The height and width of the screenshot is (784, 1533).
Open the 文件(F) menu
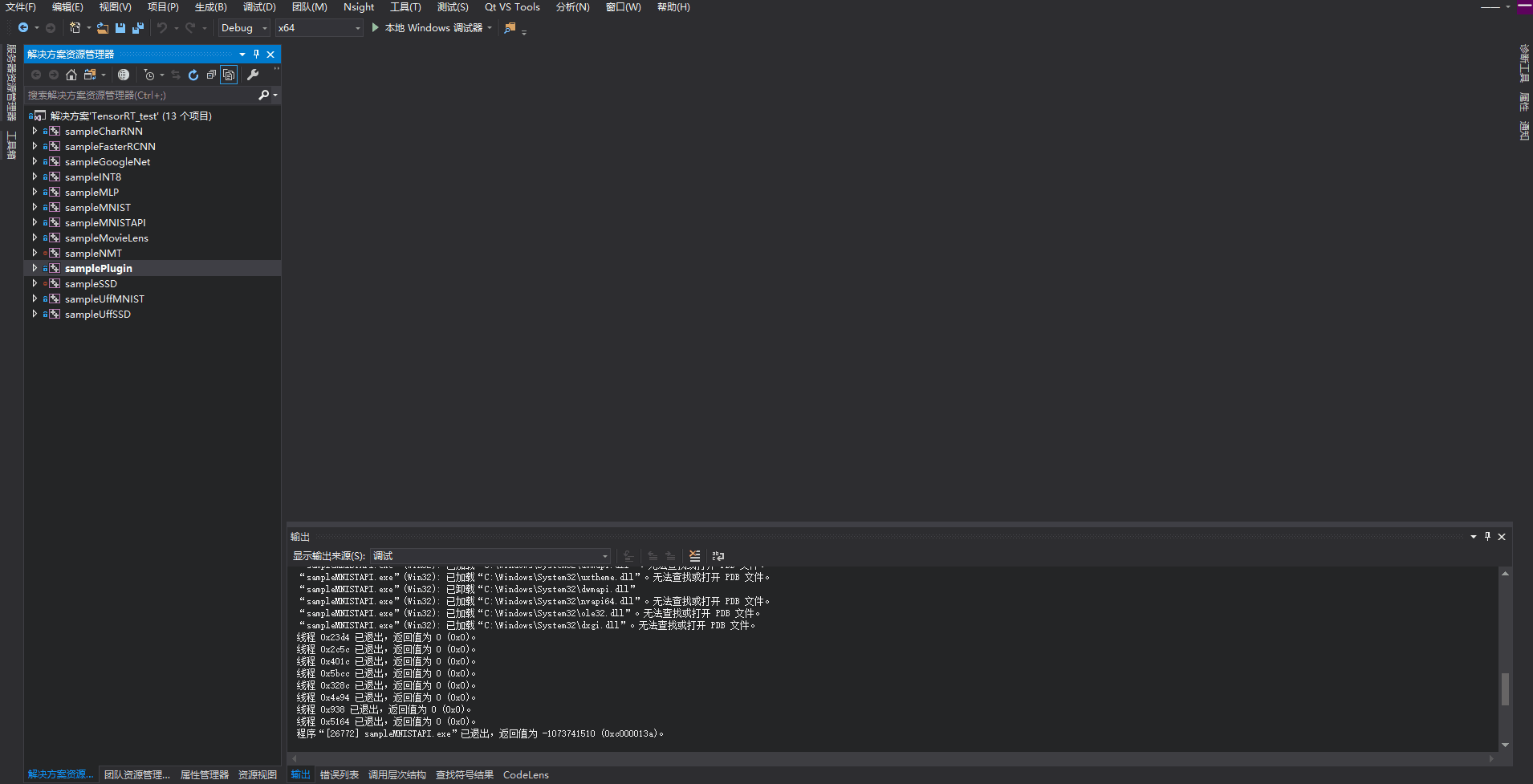tap(21, 7)
